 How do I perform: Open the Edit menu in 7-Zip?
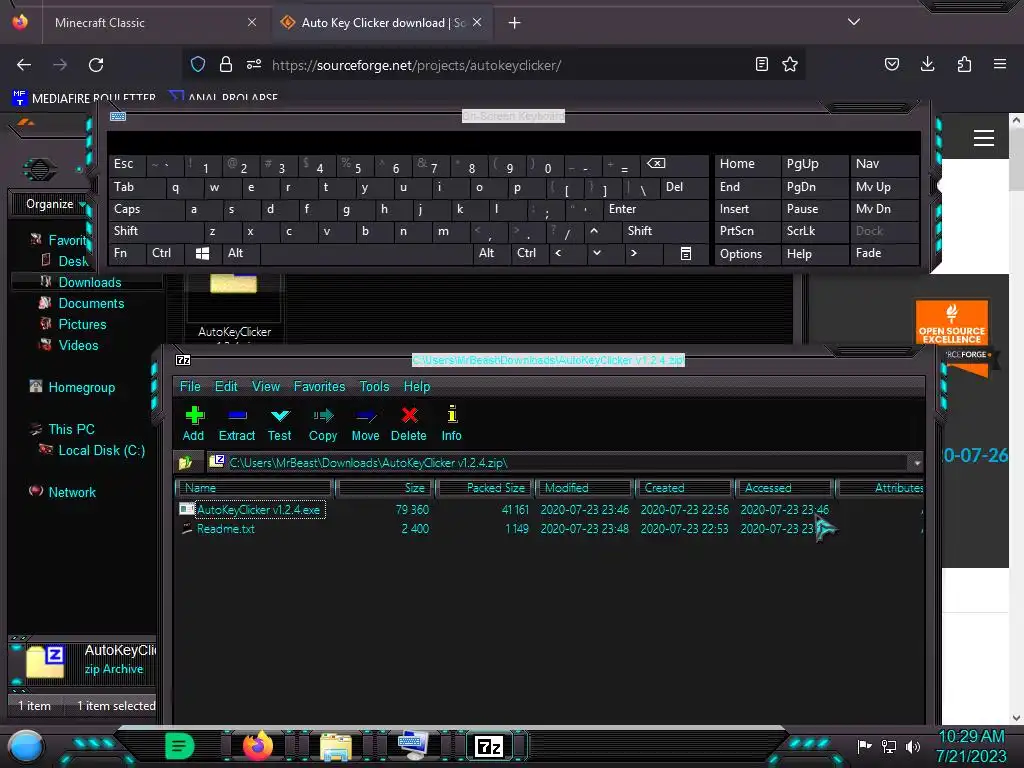pyautogui.click(x=226, y=387)
